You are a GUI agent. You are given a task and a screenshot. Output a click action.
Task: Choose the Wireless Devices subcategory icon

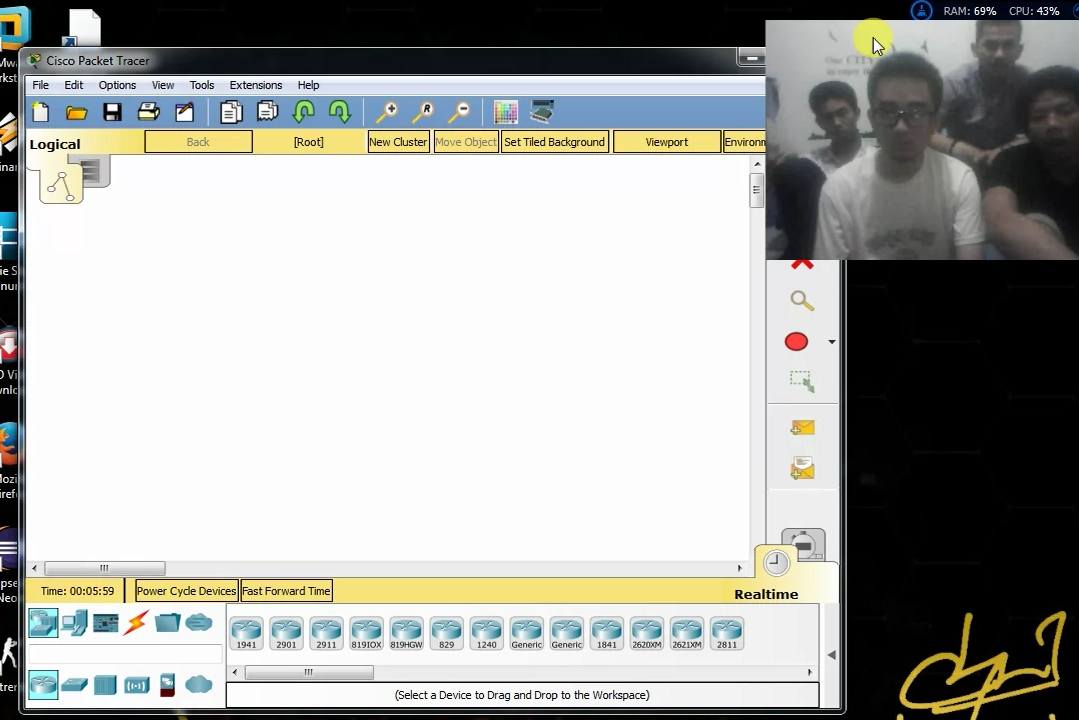pos(137,686)
